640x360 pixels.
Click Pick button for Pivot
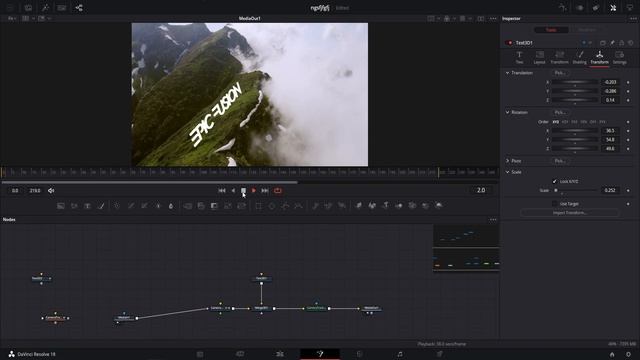tap(560, 161)
